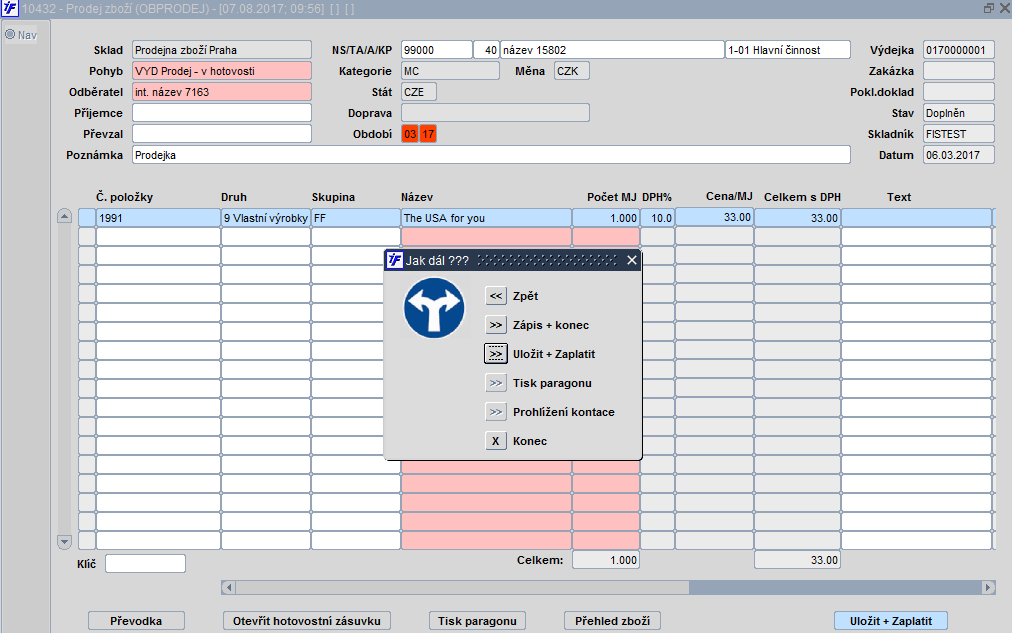Viewport: 1012px width, 633px height.
Task: Click the horizontal scrollbar left arrow
Action: click(228, 587)
